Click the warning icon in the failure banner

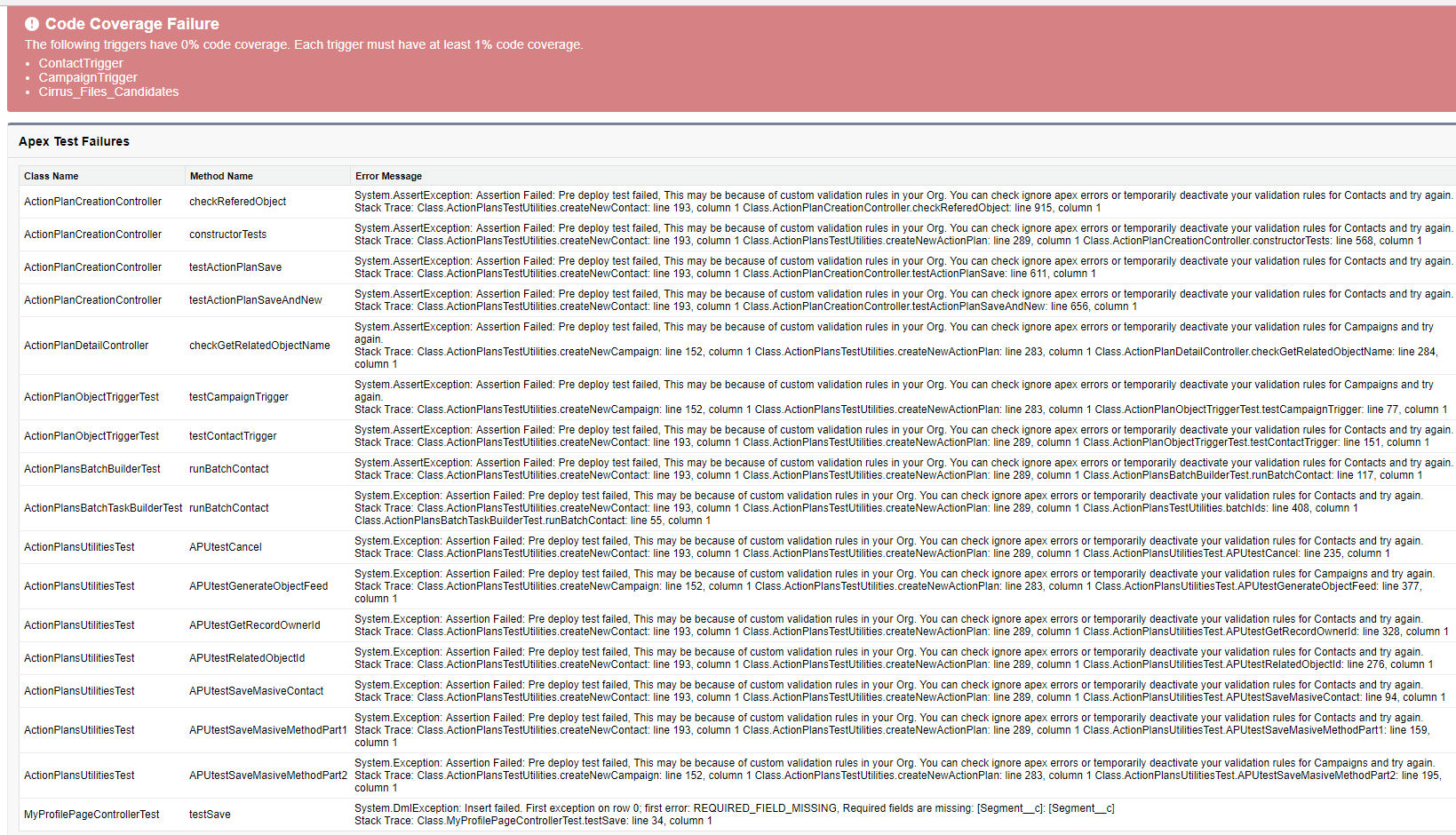tap(33, 23)
